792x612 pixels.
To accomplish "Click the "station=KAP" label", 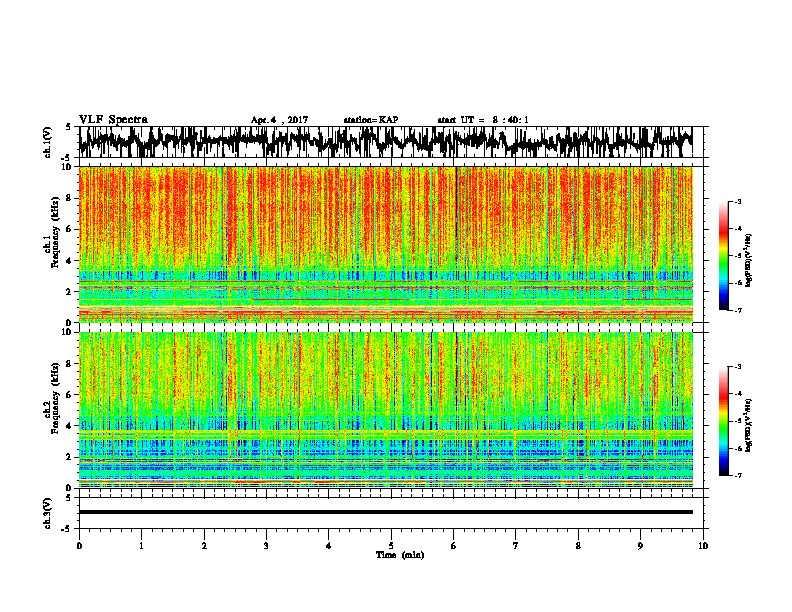I will click(371, 120).
